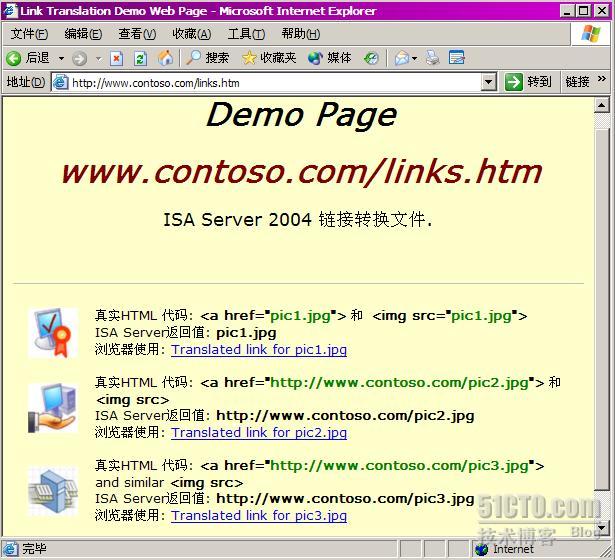Click the '完毕' status bar text
Image resolution: width=615 pixels, height=560 pixels.
click(34, 549)
